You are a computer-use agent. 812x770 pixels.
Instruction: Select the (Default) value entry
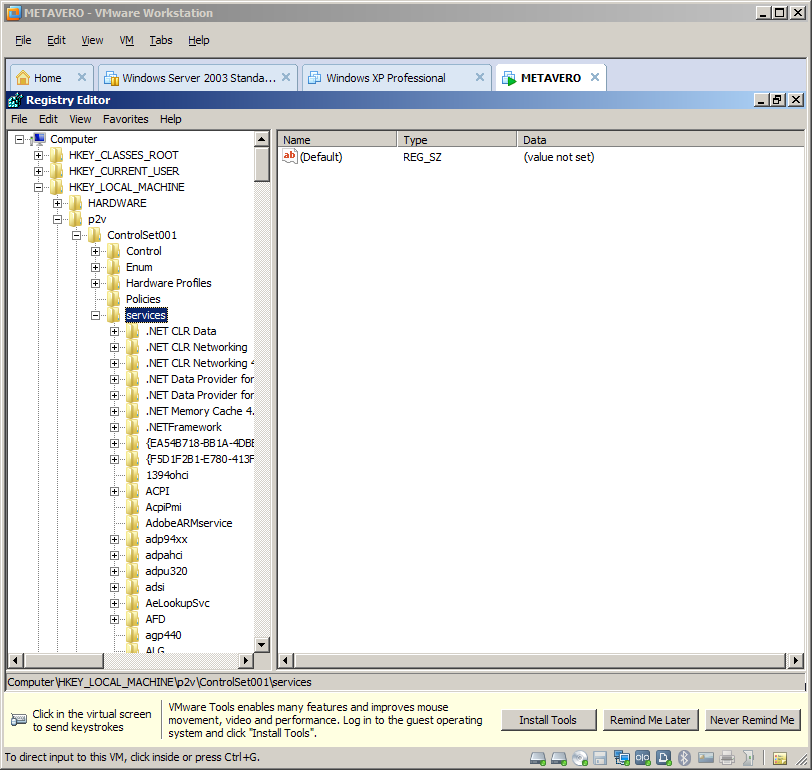pyautogui.click(x=321, y=157)
